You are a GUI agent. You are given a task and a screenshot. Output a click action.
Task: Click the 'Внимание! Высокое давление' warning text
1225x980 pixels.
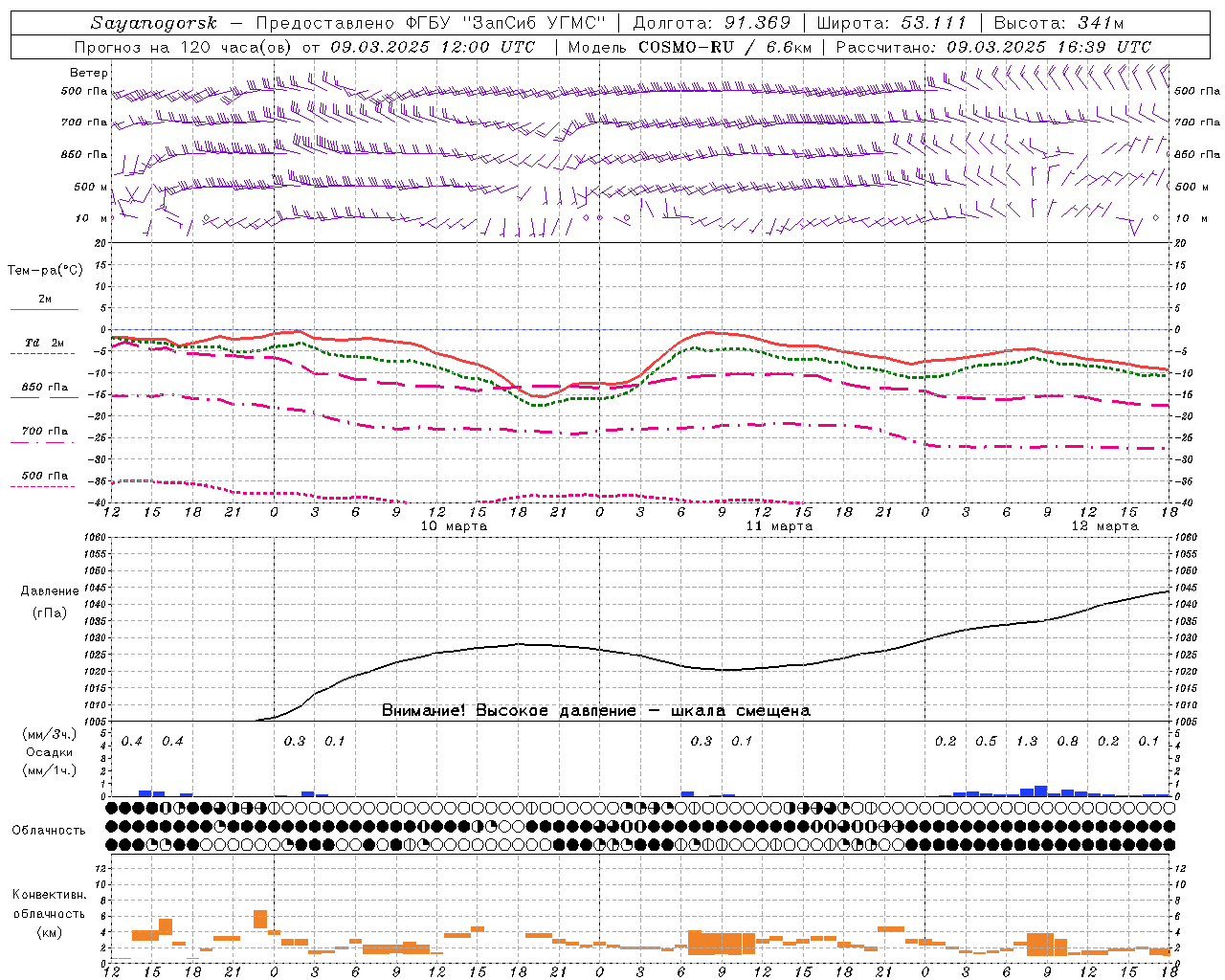508,710
